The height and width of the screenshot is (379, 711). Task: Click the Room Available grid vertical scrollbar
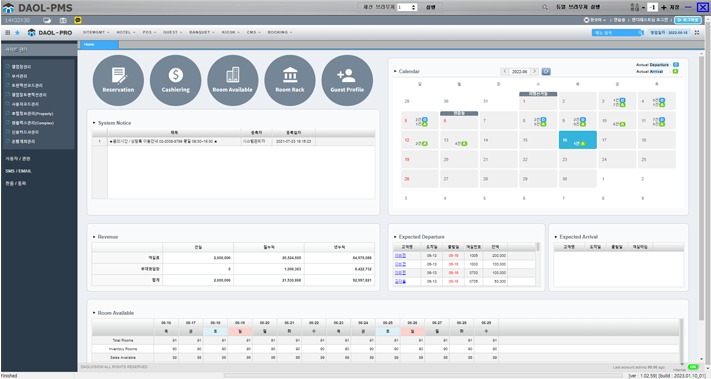coord(682,341)
